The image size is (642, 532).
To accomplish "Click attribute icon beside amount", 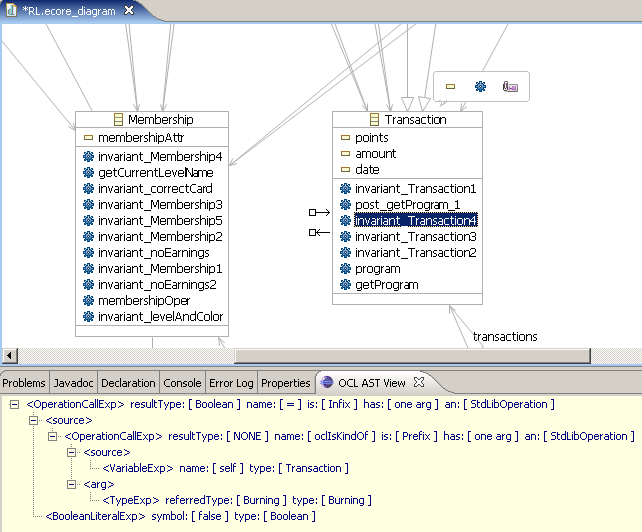I will pyautogui.click(x=346, y=154).
